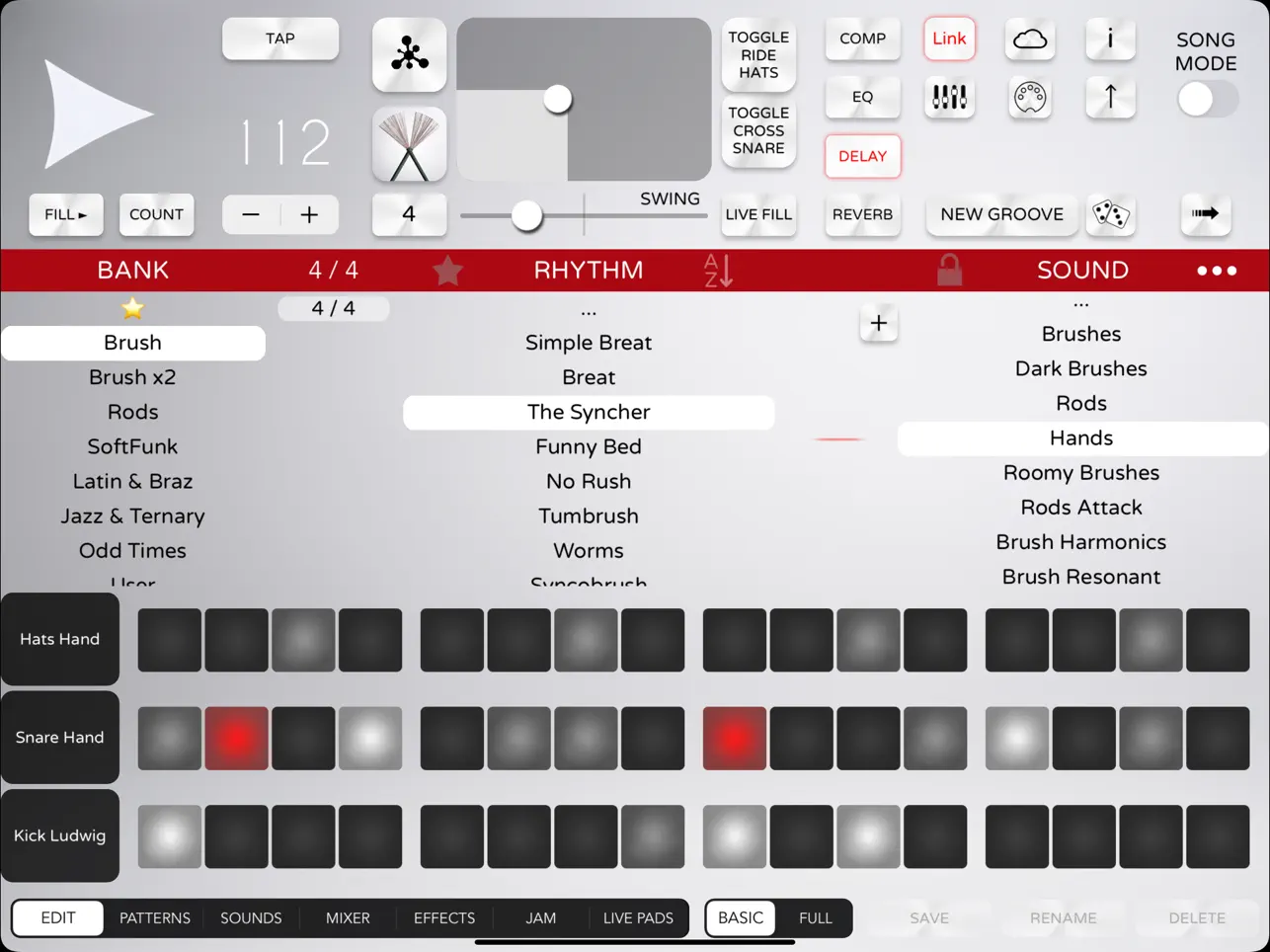Select the Hats Hand instrument label
Screen dimensions: 1270x952
59,639
